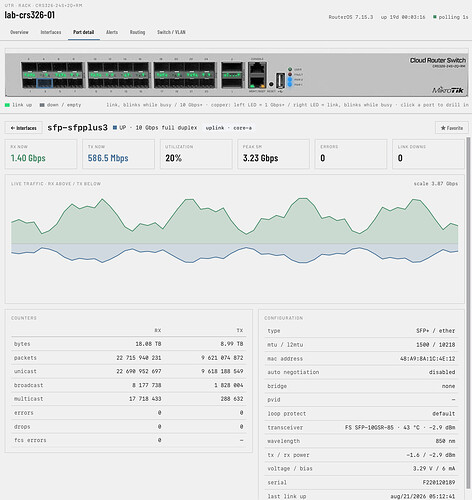
Task: Click TX broadcast value 1 828 004
Action: tap(229, 385)
